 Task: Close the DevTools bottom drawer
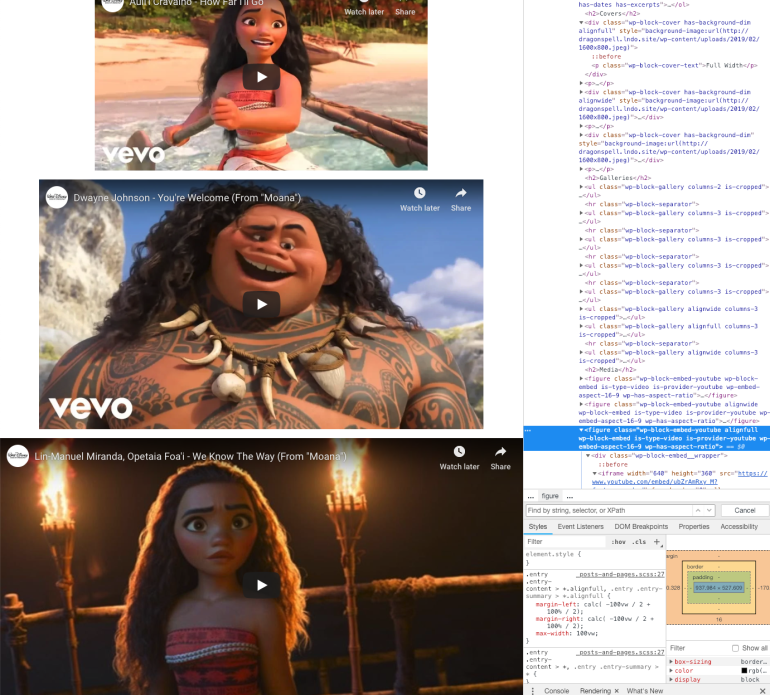pyautogui.click(x=763, y=691)
